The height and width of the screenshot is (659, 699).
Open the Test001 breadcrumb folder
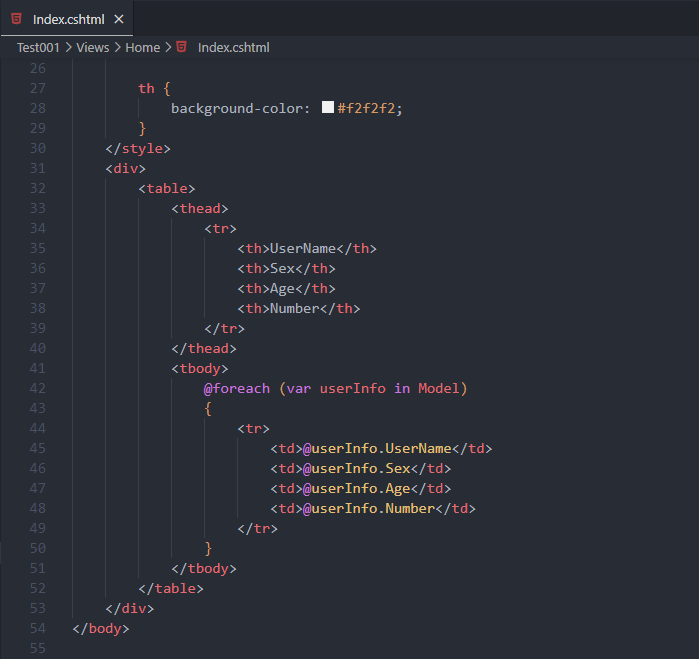click(38, 47)
